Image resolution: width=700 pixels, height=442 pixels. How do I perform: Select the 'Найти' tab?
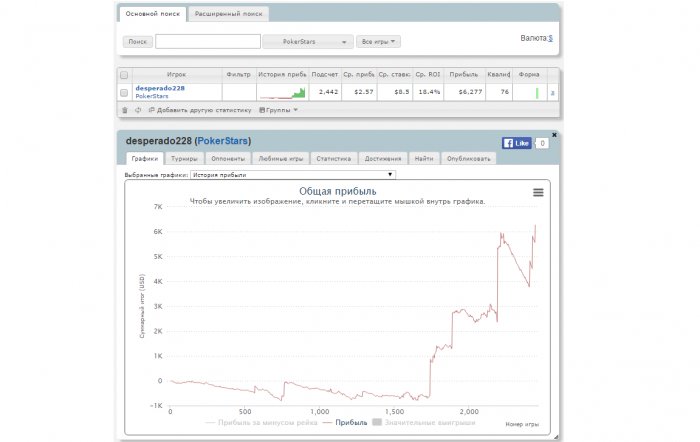coord(424,158)
